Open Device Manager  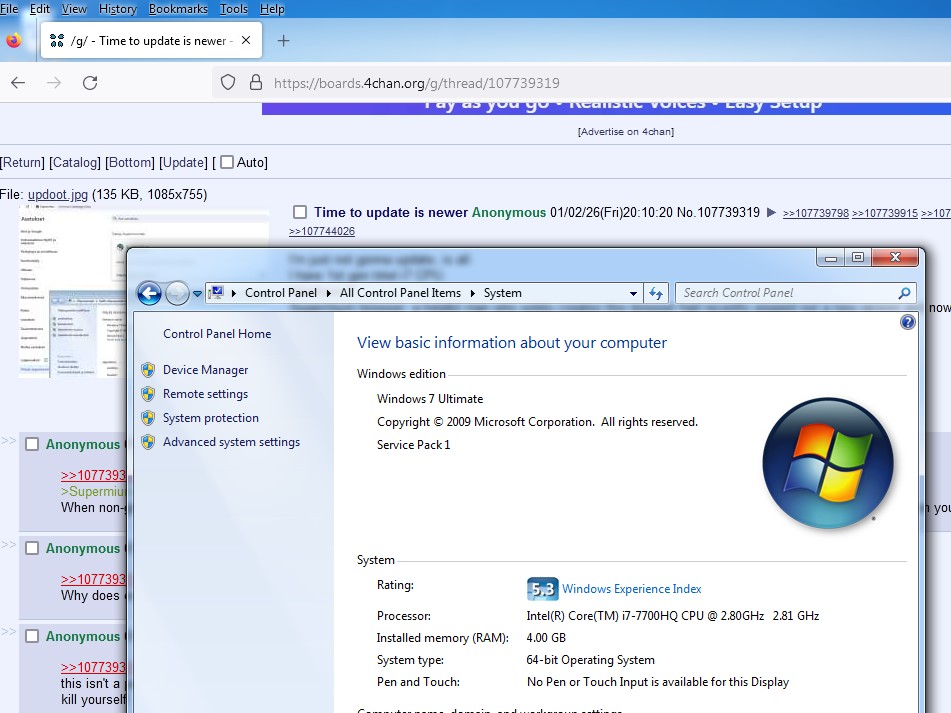205,370
